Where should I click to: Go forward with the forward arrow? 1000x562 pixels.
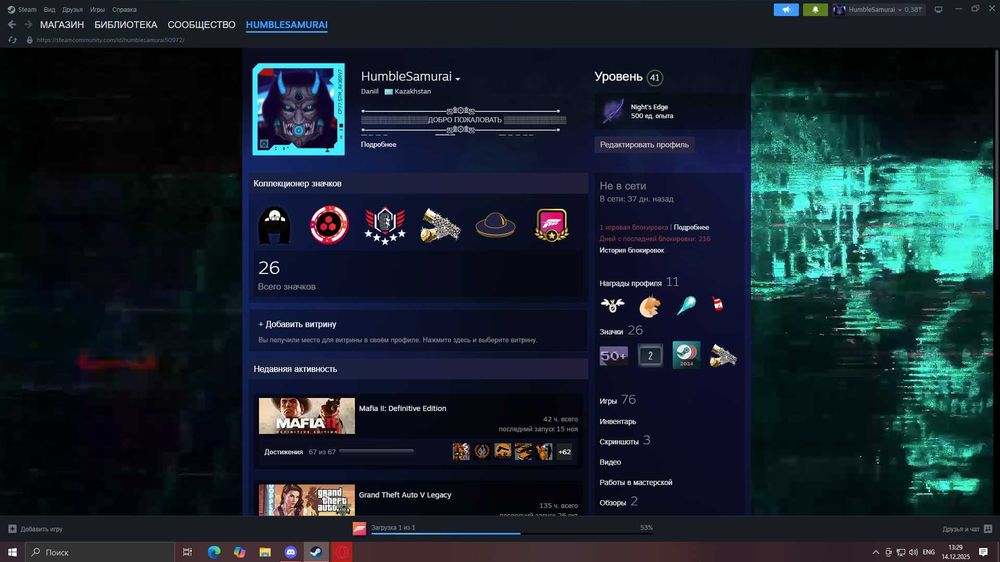(28, 24)
